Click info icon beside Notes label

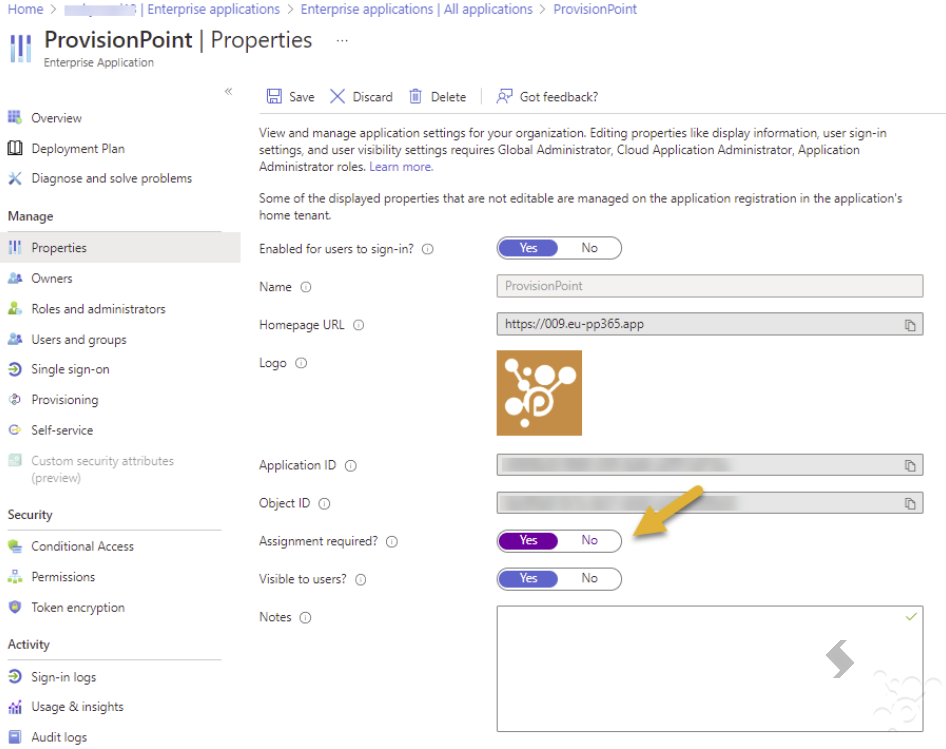pos(306,618)
